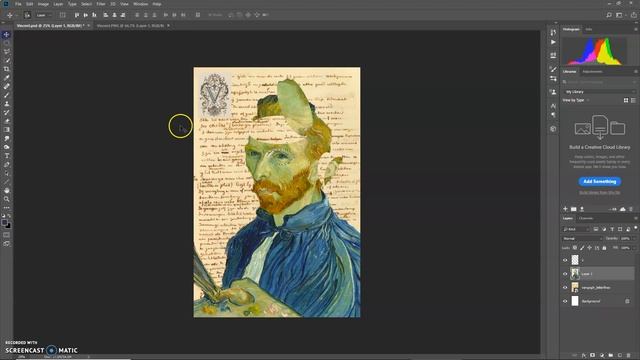Select the Magic Wand tool
640x360 pixels.
click(7, 60)
